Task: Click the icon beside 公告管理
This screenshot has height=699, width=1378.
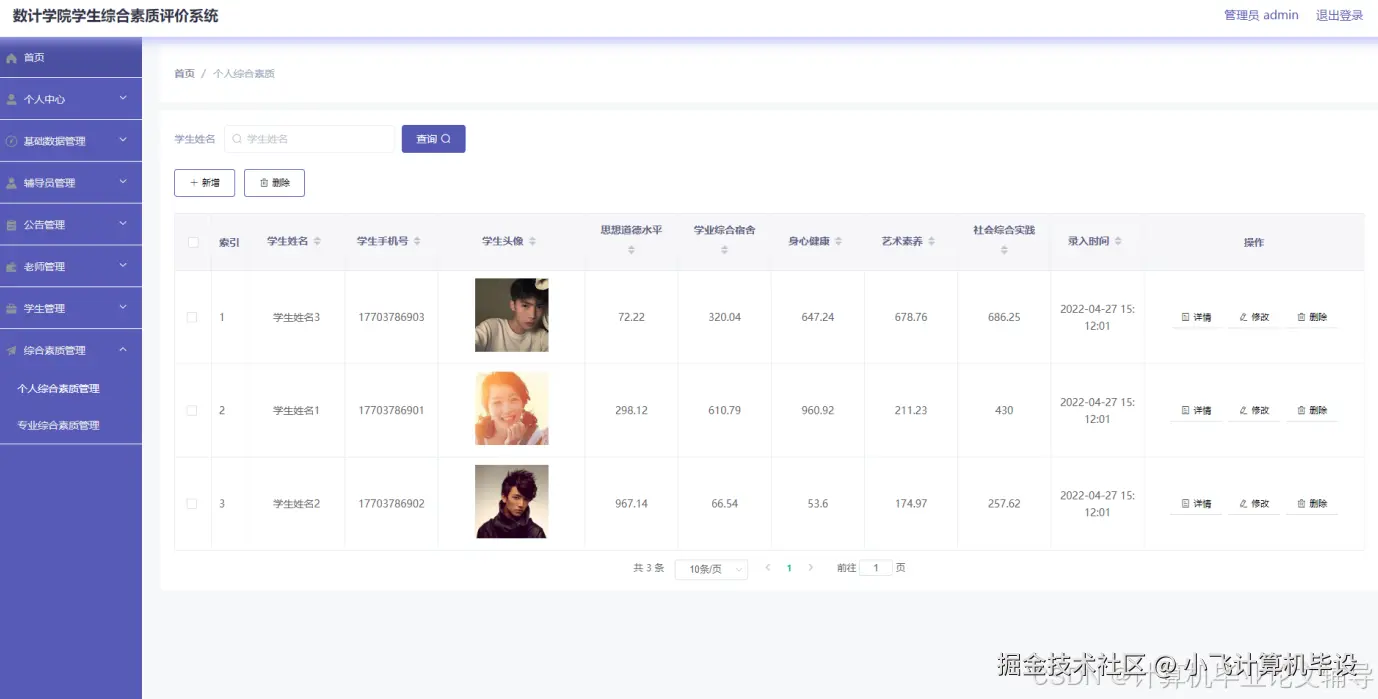Action: pos(12,226)
